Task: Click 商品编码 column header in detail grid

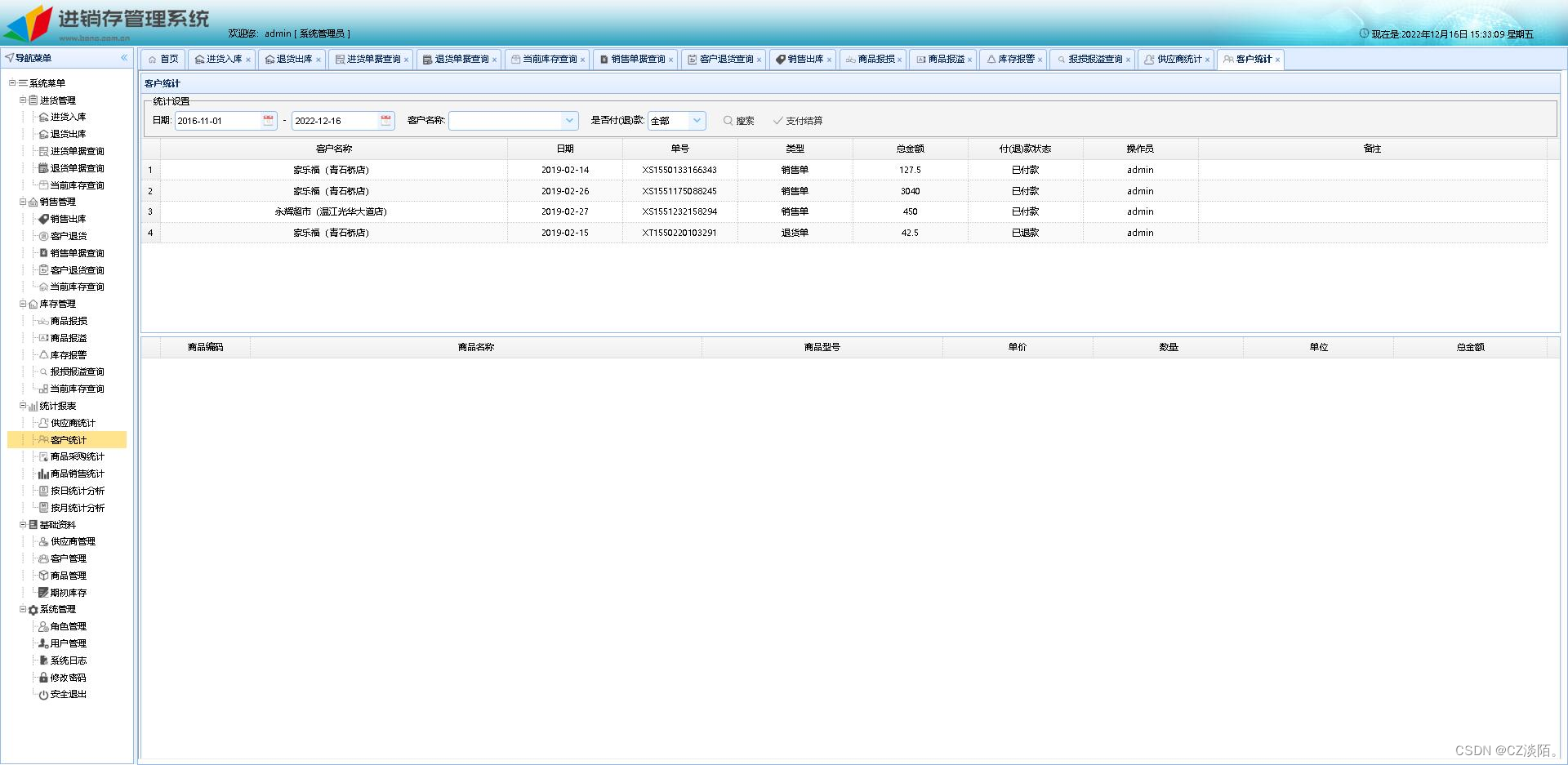Action: (x=205, y=347)
